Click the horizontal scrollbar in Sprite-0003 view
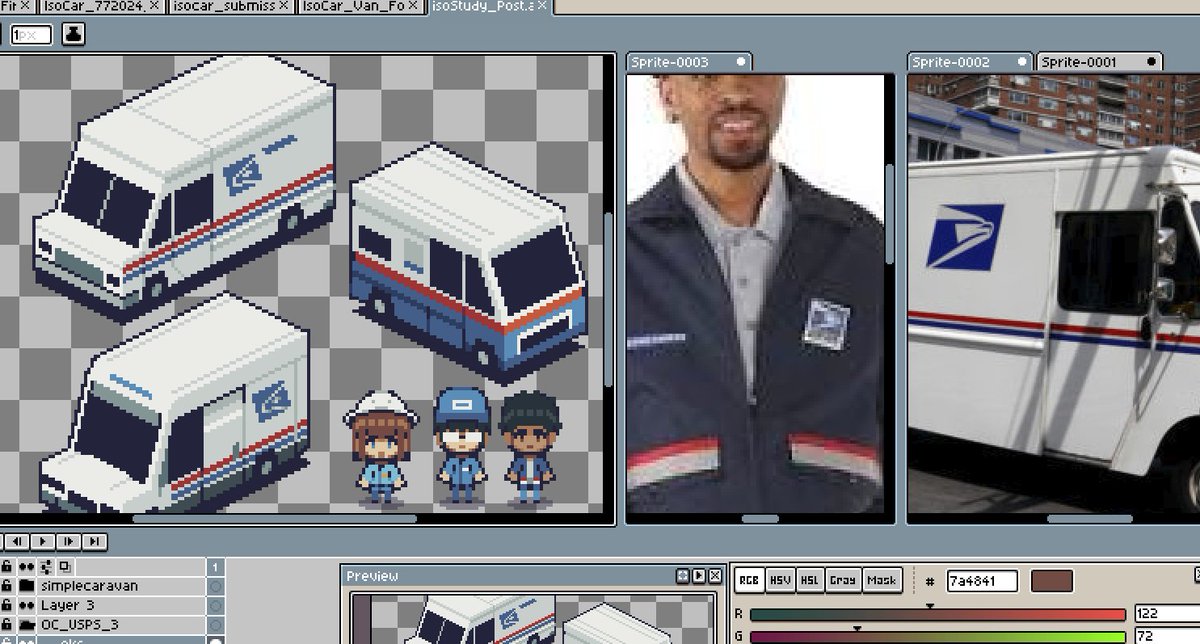The height and width of the screenshot is (644, 1200). pyautogui.click(x=760, y=519)
